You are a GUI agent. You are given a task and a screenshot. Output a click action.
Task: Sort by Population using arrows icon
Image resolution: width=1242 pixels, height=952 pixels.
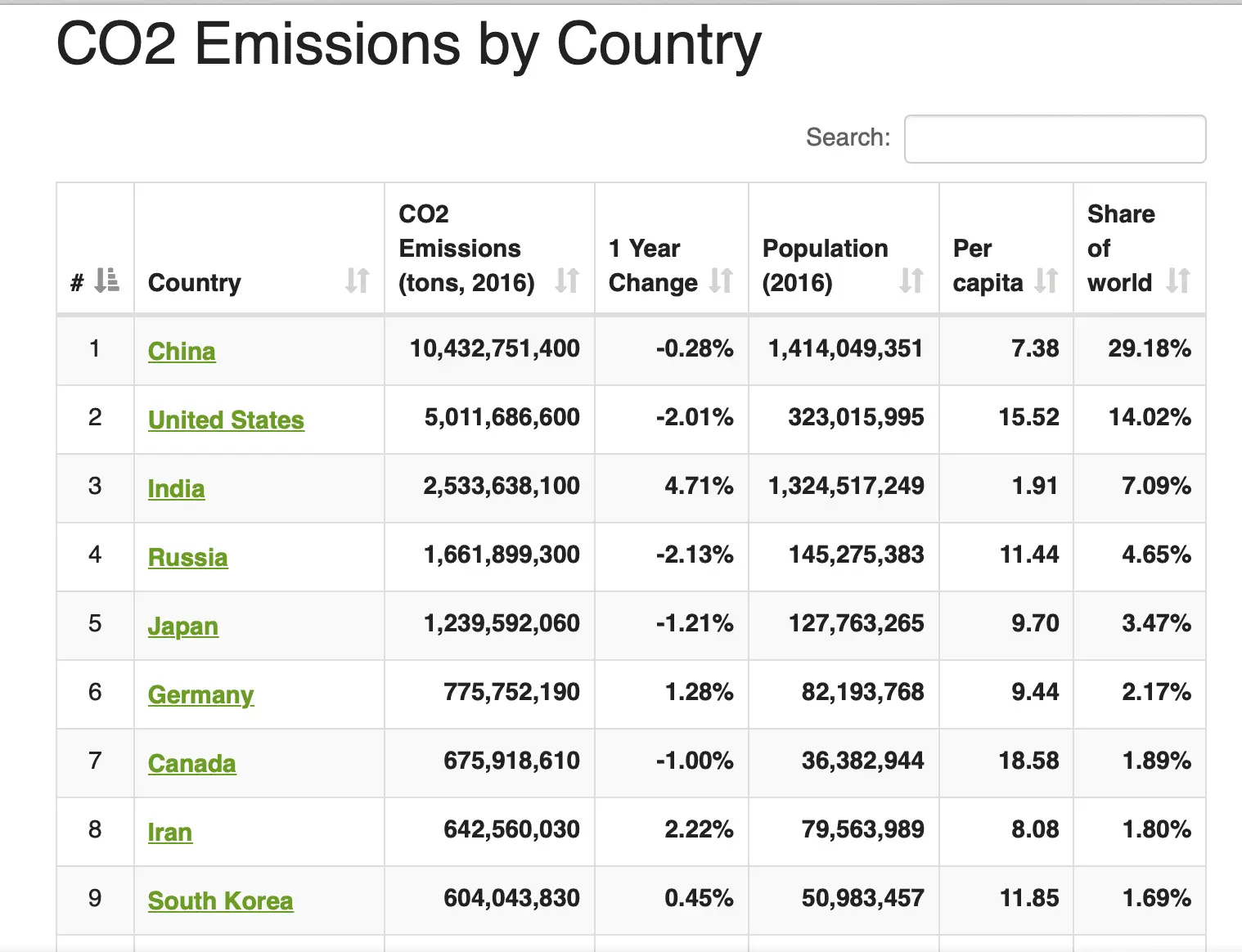pyautogui.click(x=911, y=281)
